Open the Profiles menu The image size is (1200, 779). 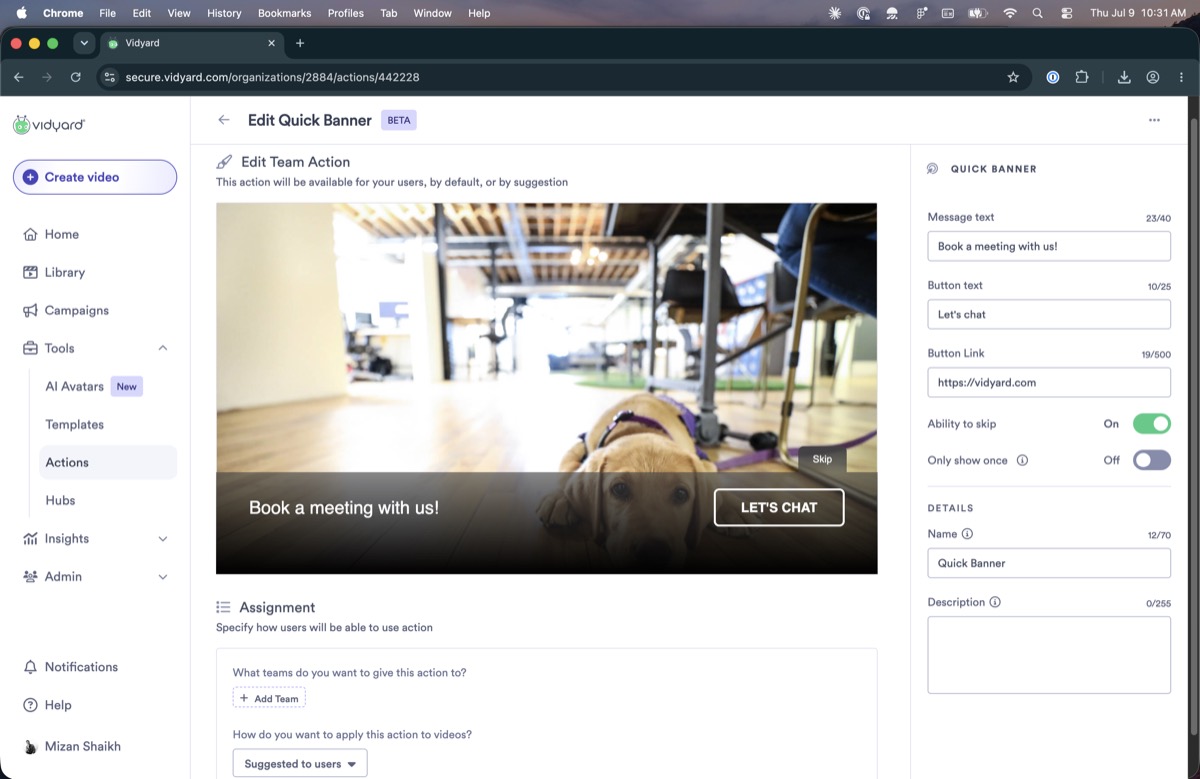click(346, 13)
